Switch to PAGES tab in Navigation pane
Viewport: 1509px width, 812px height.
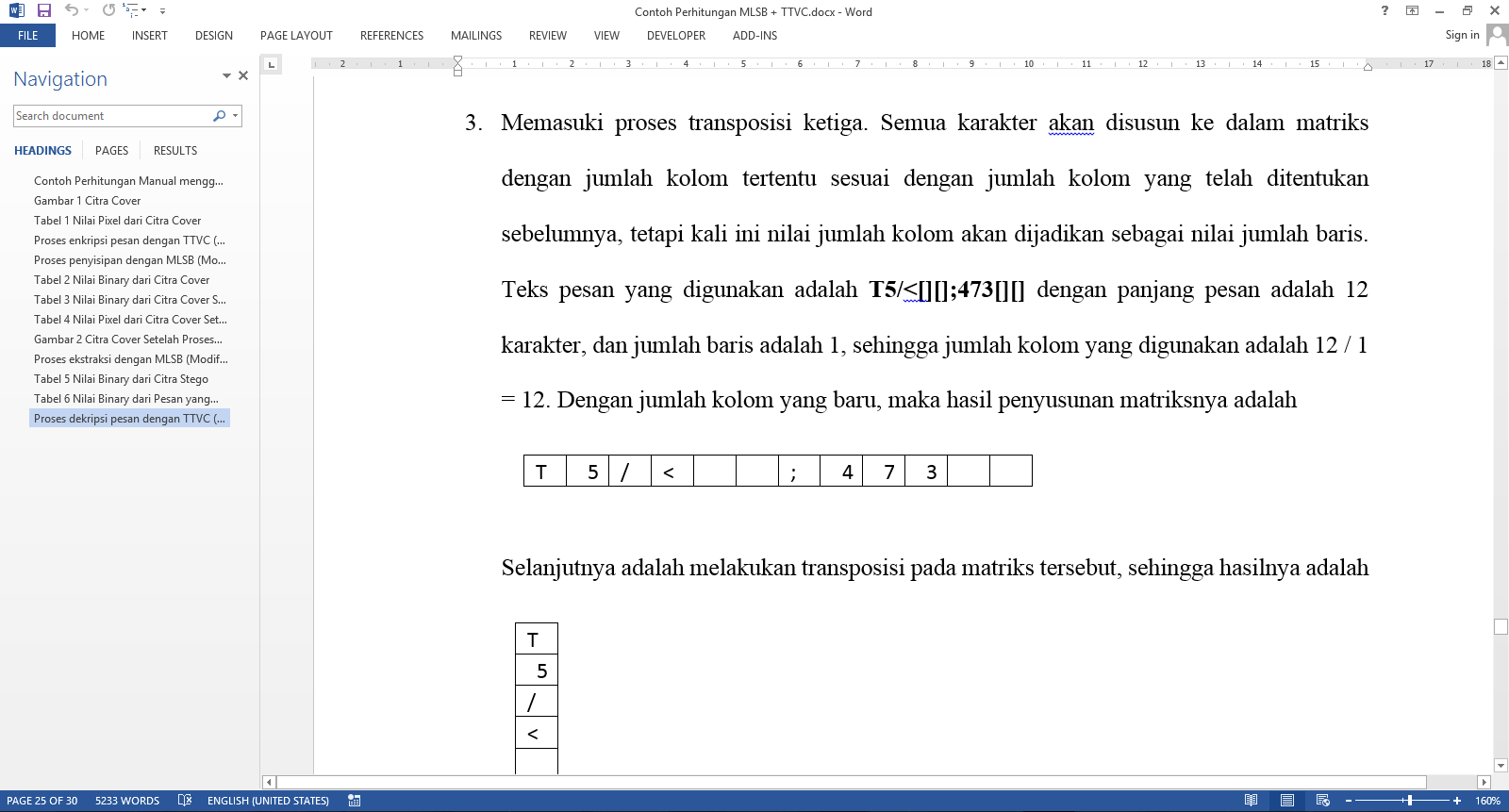tap(111, 151)
